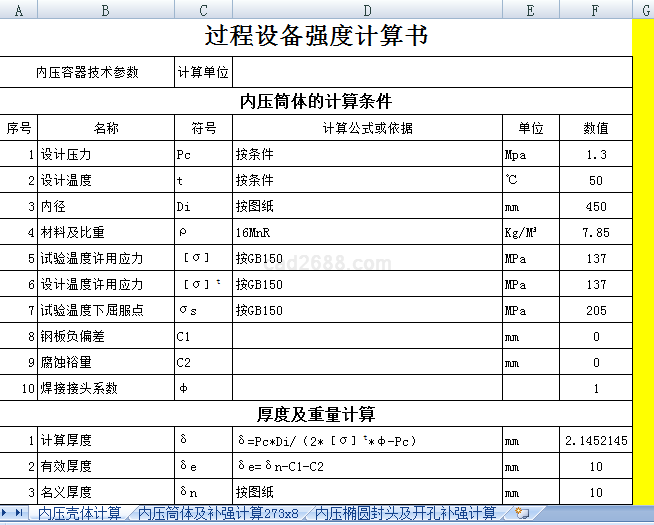The width and height of the screenshot is (654, 525).
Task: Select the inner diameter value 450 cell
Action: pos(596,207)
